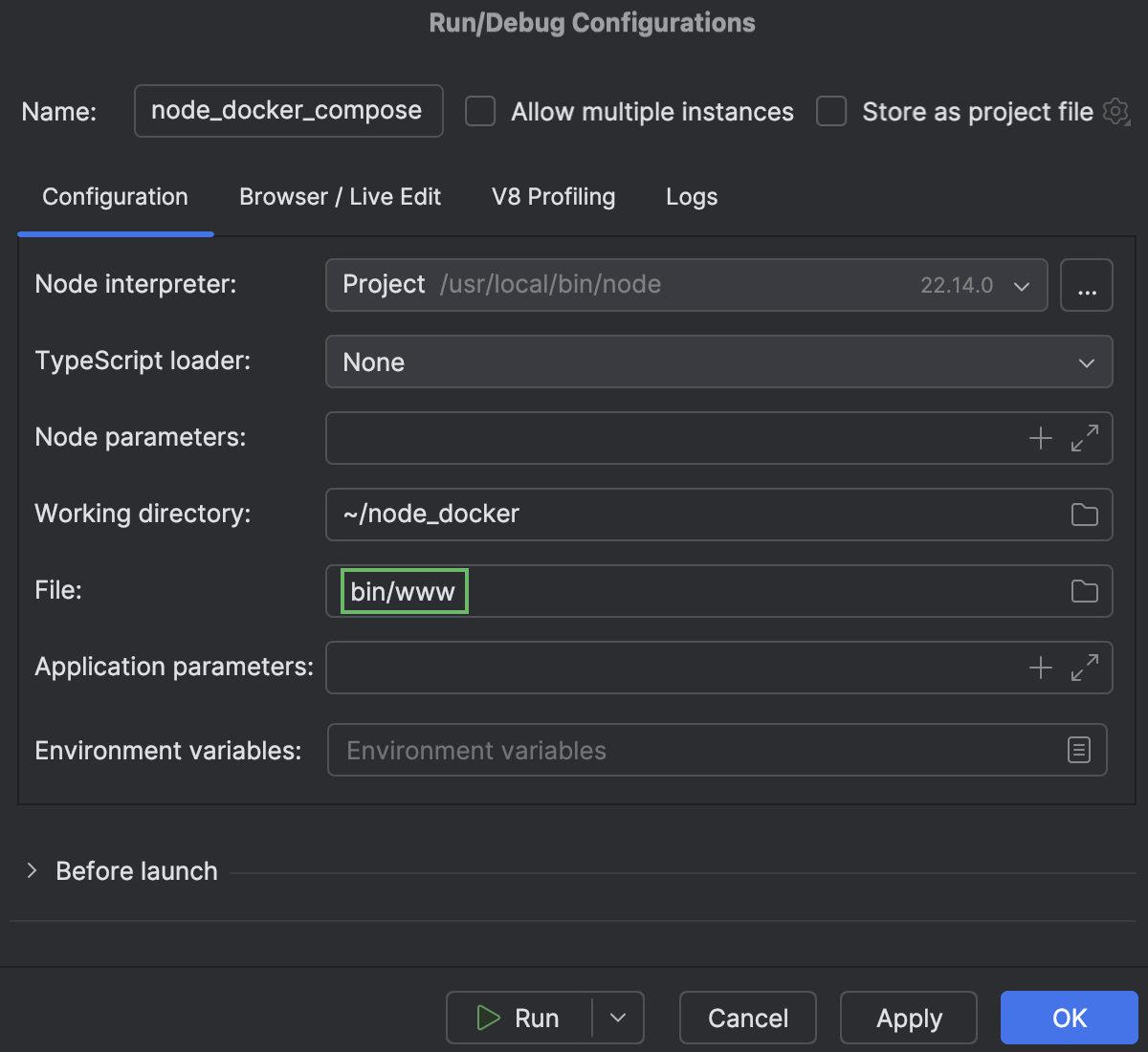Check Store as project file
This screenshot has width=1148, height=1052.
click(830, 111)
